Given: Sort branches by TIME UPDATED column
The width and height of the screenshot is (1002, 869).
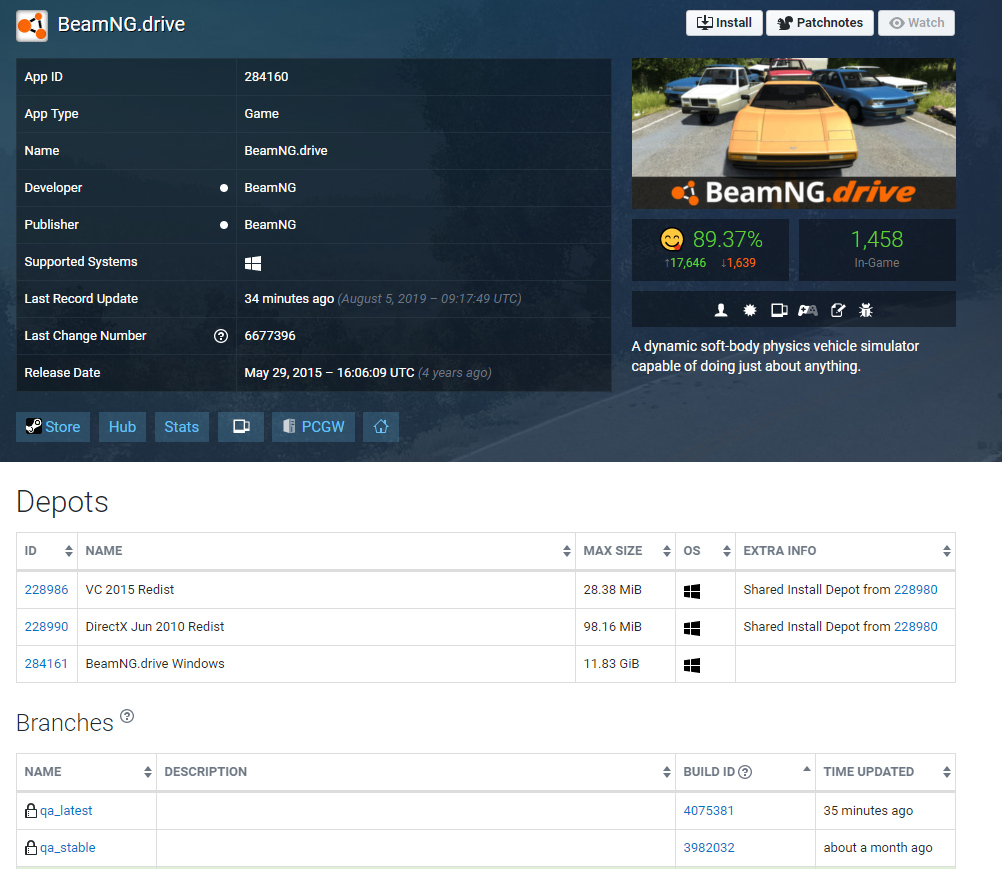Looking at the screenshot, I should [886, 772].
